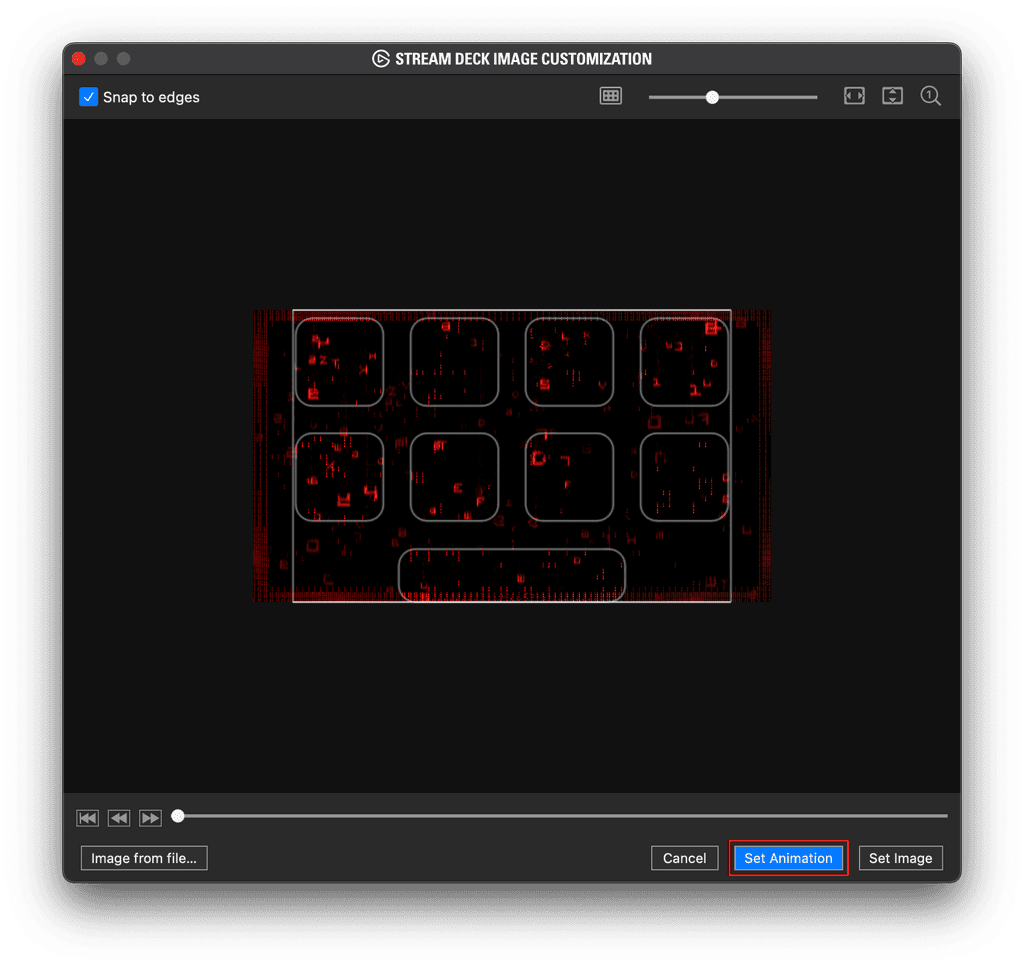Click the step-forward frame icon
The height and width of the screenshot is (966, 1024).
click(151, 817)
